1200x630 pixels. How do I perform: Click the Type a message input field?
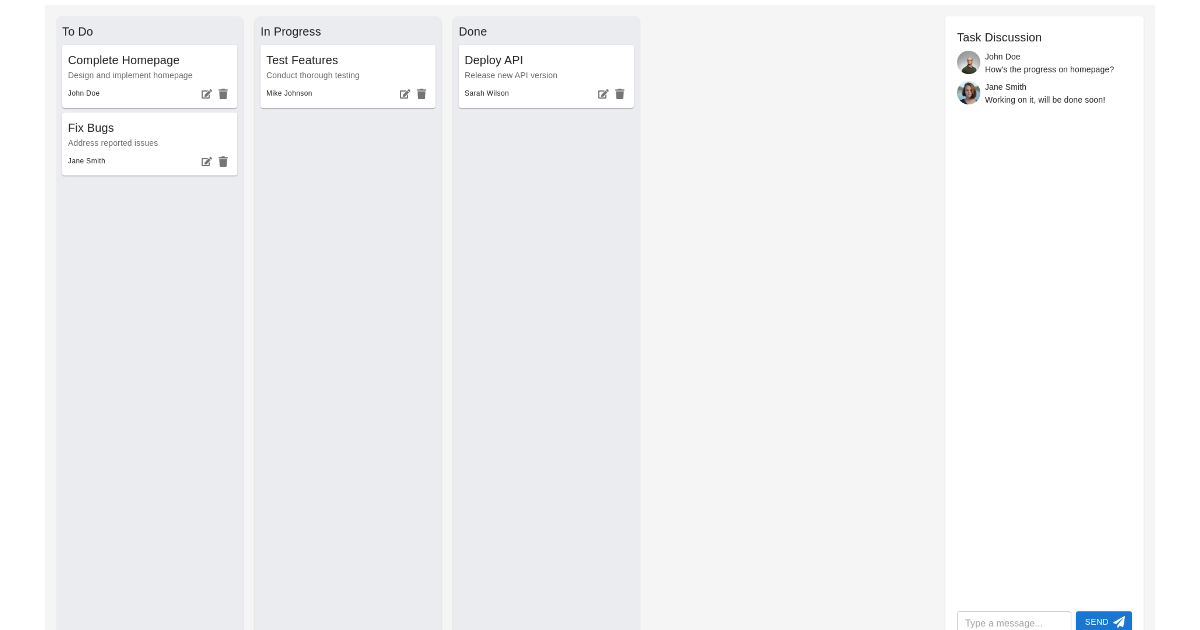pos(1014,622)
